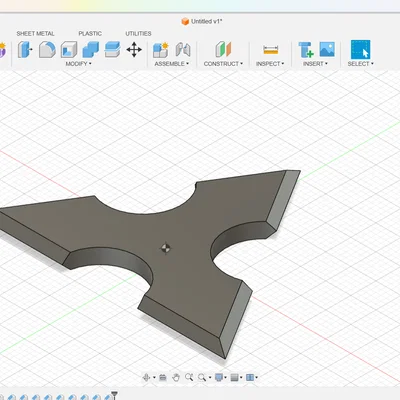
Task: Select the Shell tool
Action: click(x=69, y=50)
